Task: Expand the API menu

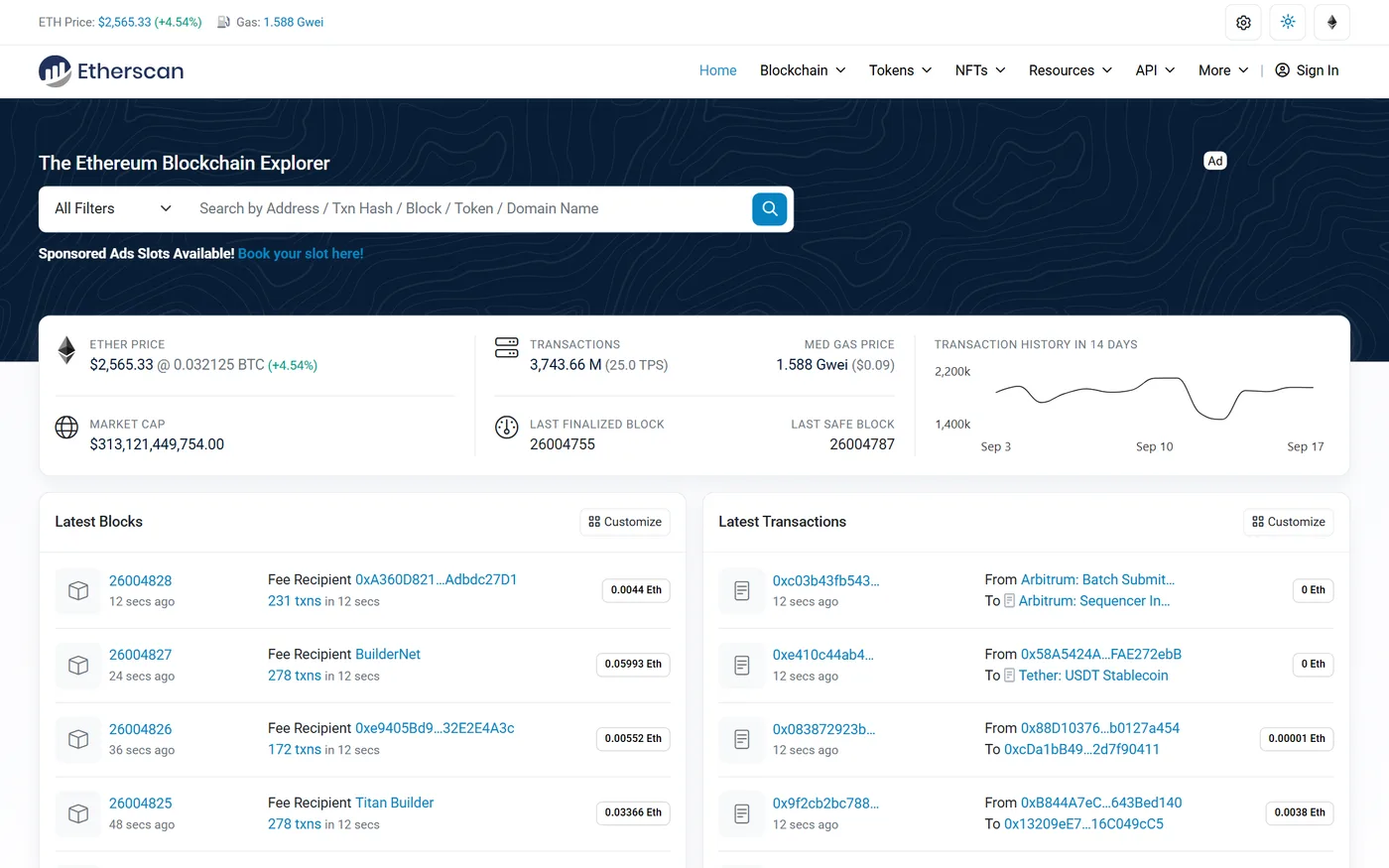Action: tap(1155, 70)
